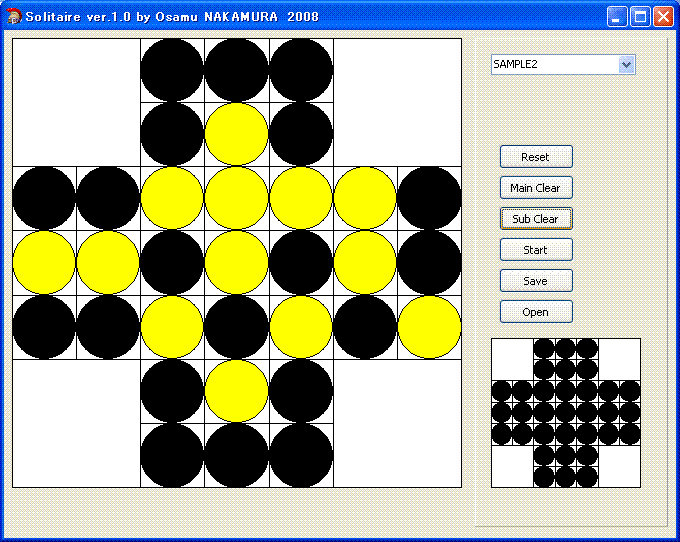Save the board with the Save button
The image size is (680, 542).
[x=536, y=281]
